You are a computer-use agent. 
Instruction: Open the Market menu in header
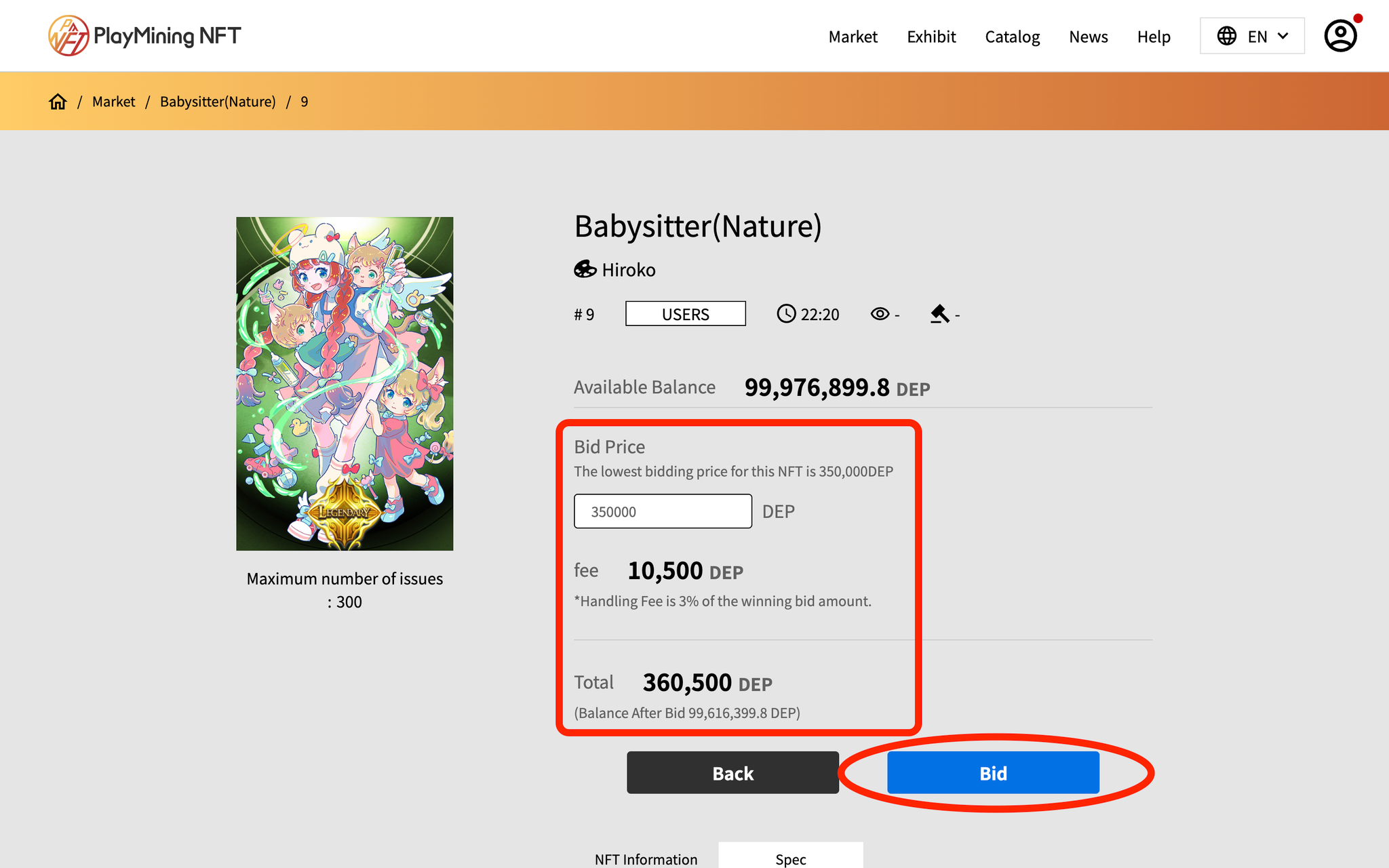pos(853,37)
